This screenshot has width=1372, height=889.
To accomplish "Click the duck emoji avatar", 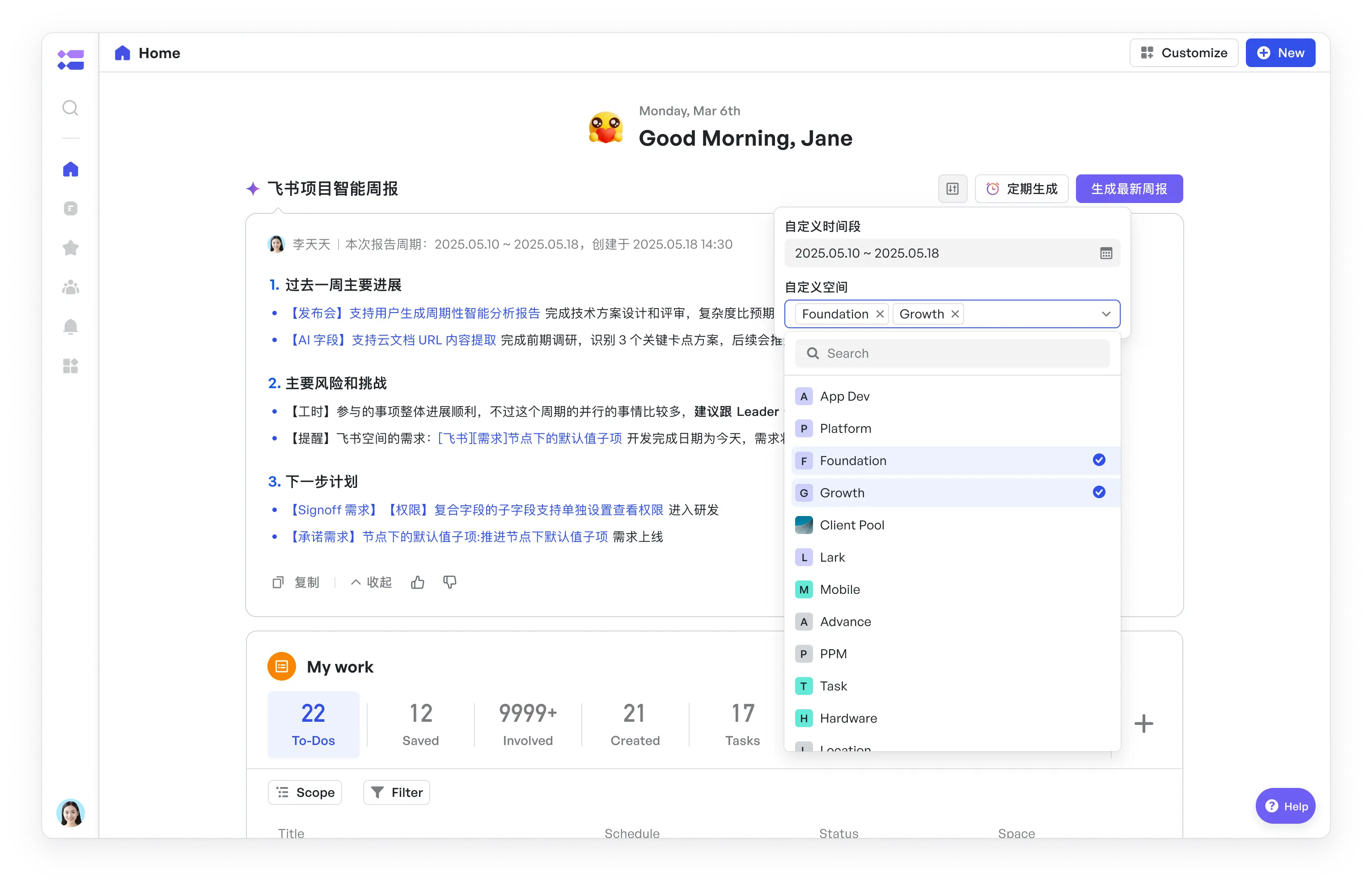I will tap(606, 127).
